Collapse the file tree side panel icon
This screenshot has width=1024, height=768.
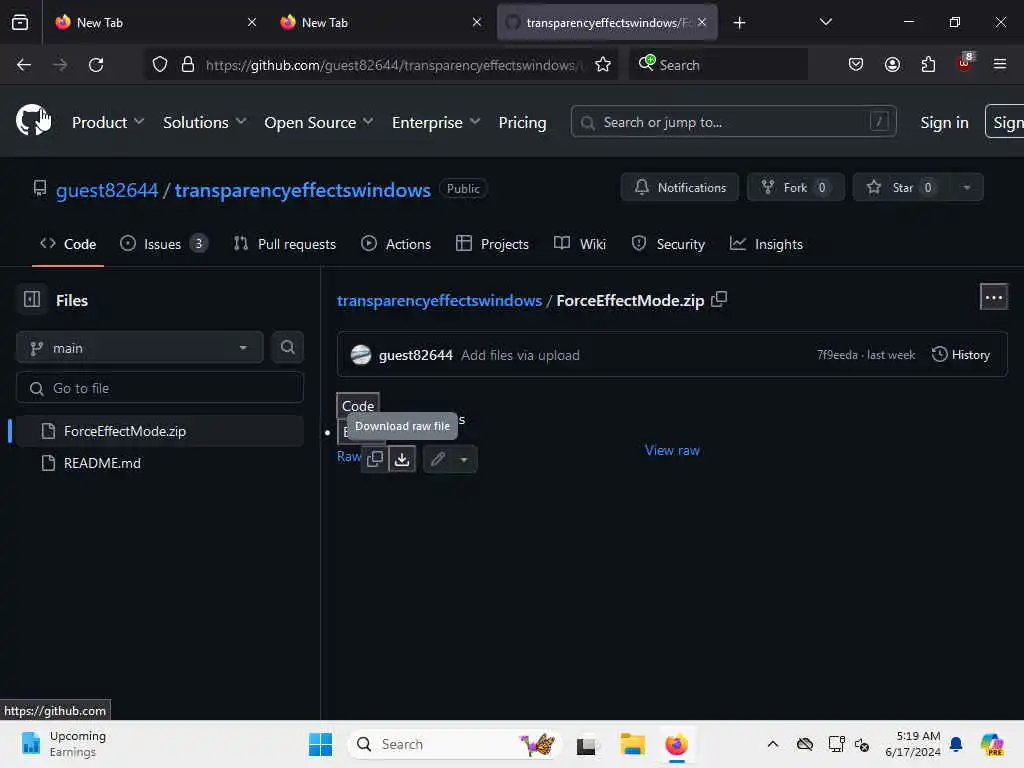[32, 300]
